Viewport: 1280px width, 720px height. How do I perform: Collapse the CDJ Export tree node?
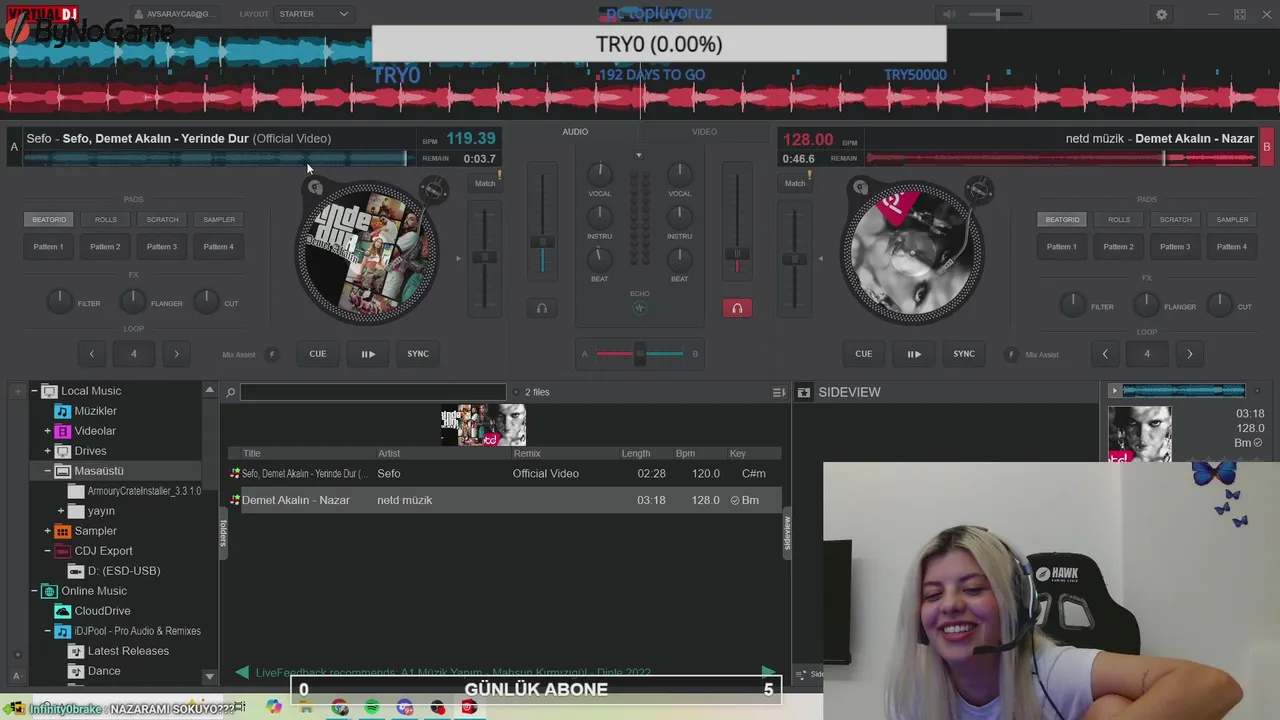point(47,551)
